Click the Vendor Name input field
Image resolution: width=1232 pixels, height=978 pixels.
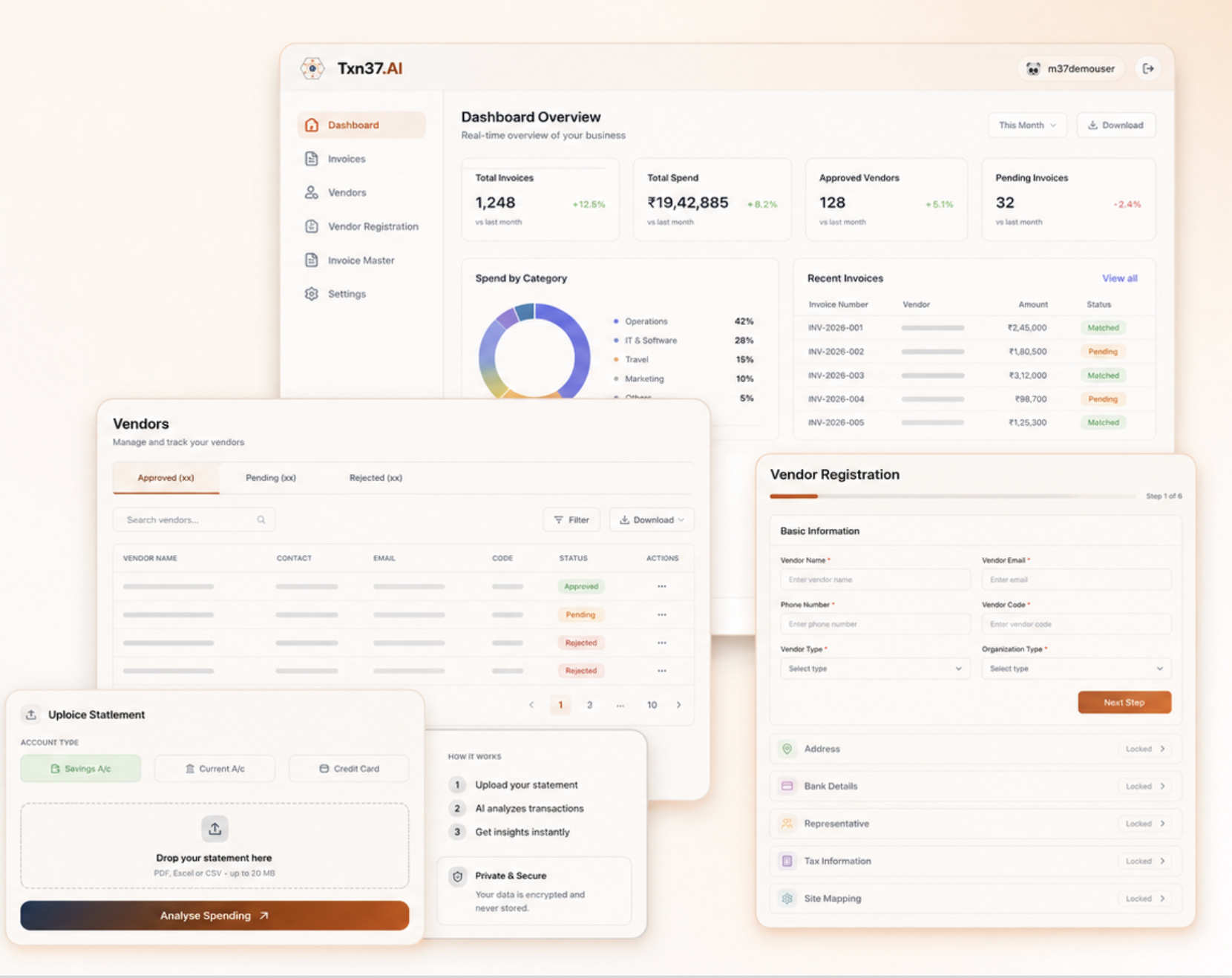tap(875, 580)
